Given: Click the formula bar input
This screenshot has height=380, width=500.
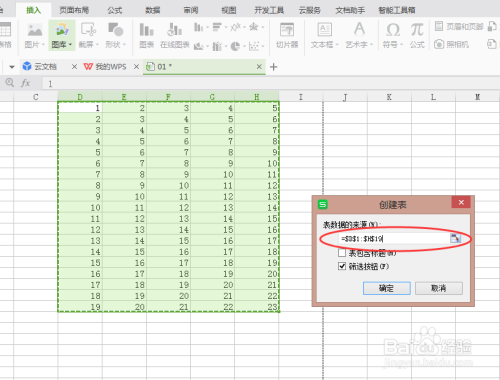Looking at the screenshot, I should [x=271, y=83].
